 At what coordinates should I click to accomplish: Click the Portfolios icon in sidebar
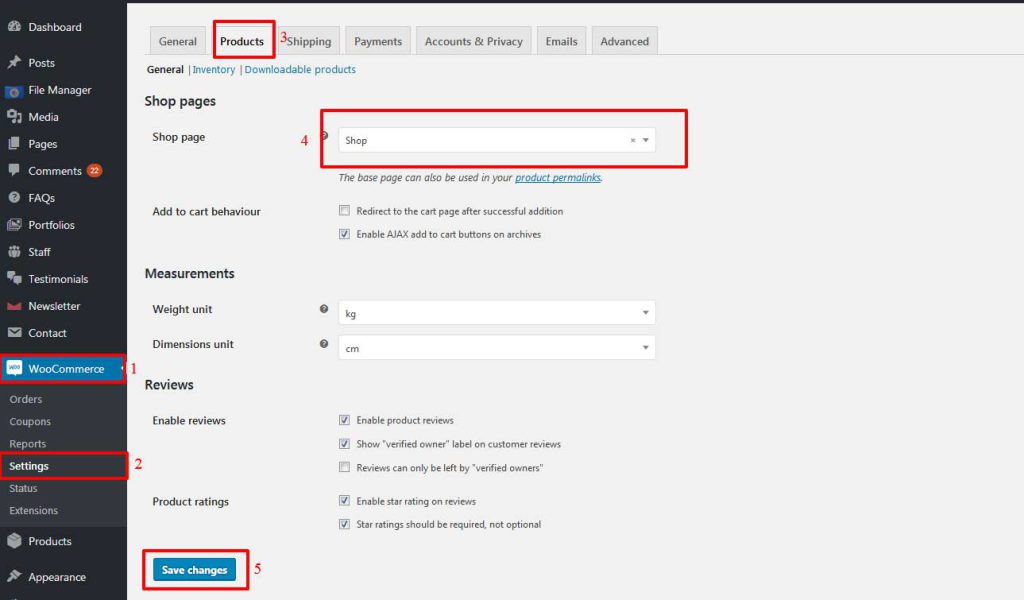tap(14, 225)
